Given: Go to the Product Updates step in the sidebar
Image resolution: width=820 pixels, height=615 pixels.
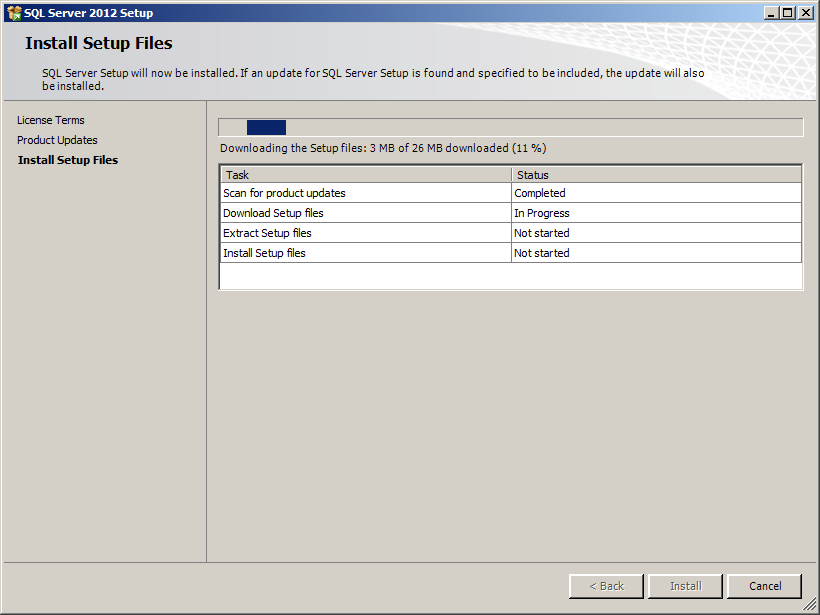Looking at the screenshot, I should [57, 140].
